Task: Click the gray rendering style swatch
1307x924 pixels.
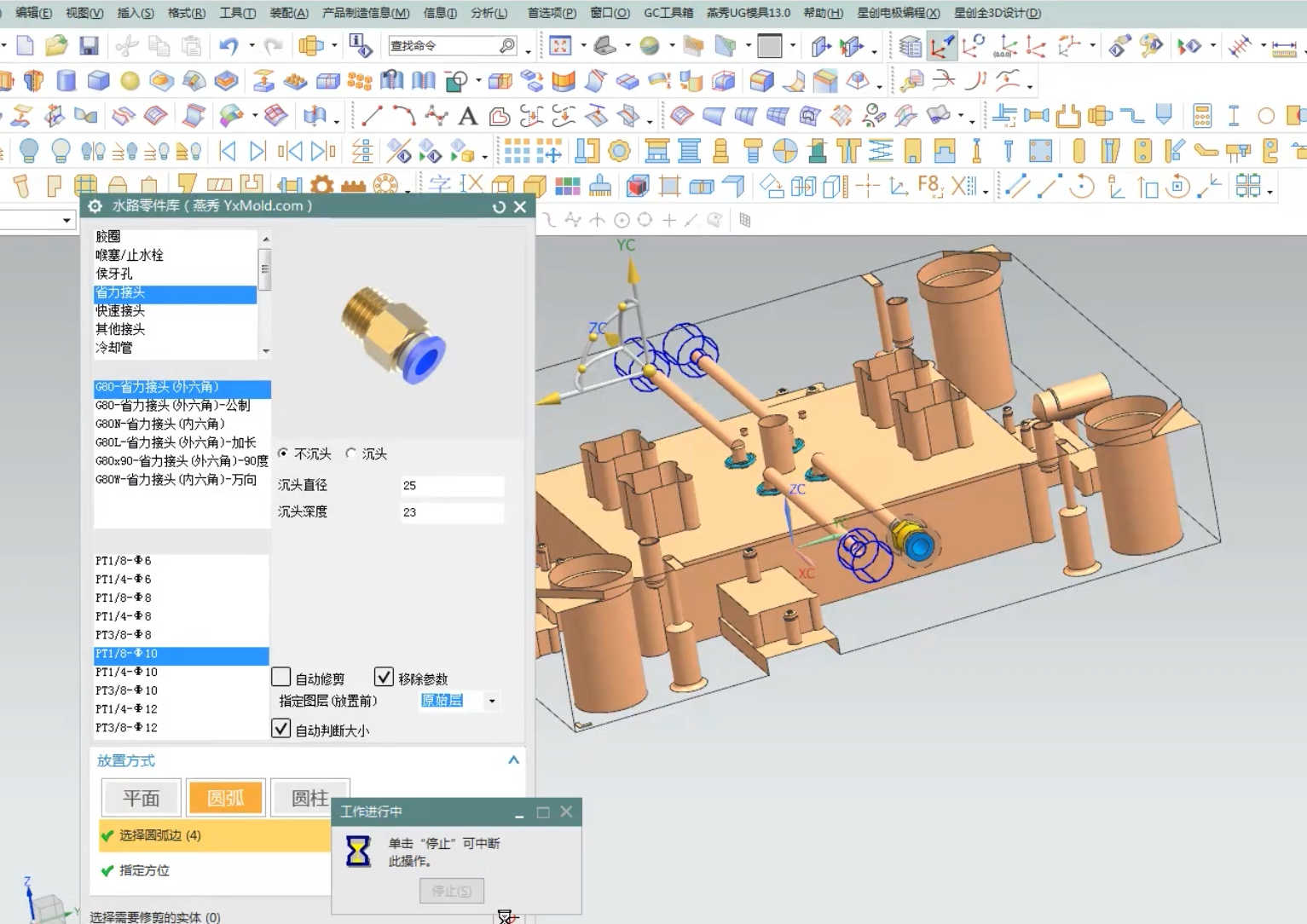Action: click(770, 46)
